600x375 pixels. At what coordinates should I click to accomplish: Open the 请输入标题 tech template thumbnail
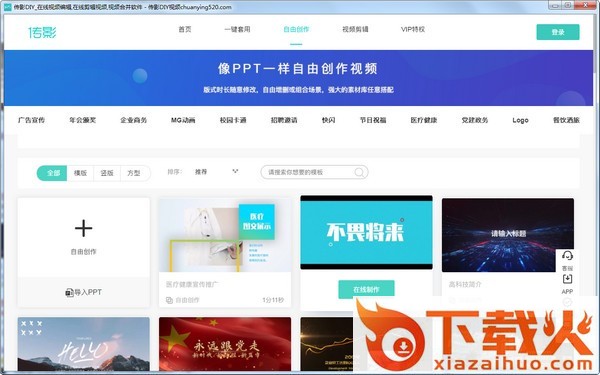pos(508,235)
